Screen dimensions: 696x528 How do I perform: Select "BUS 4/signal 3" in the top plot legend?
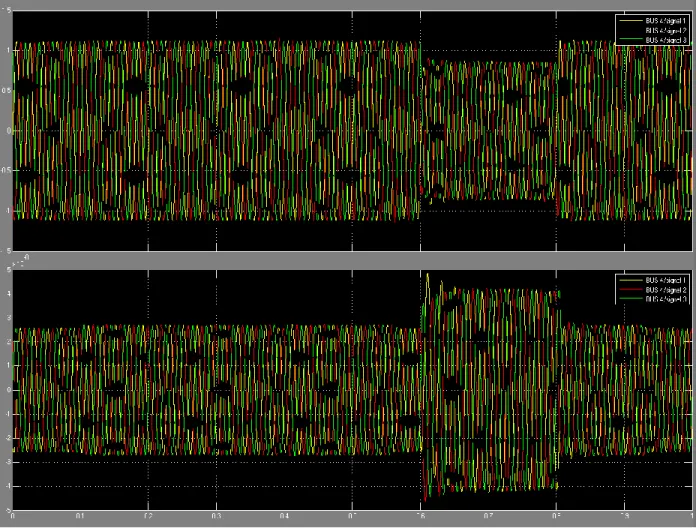click(666, 40)
